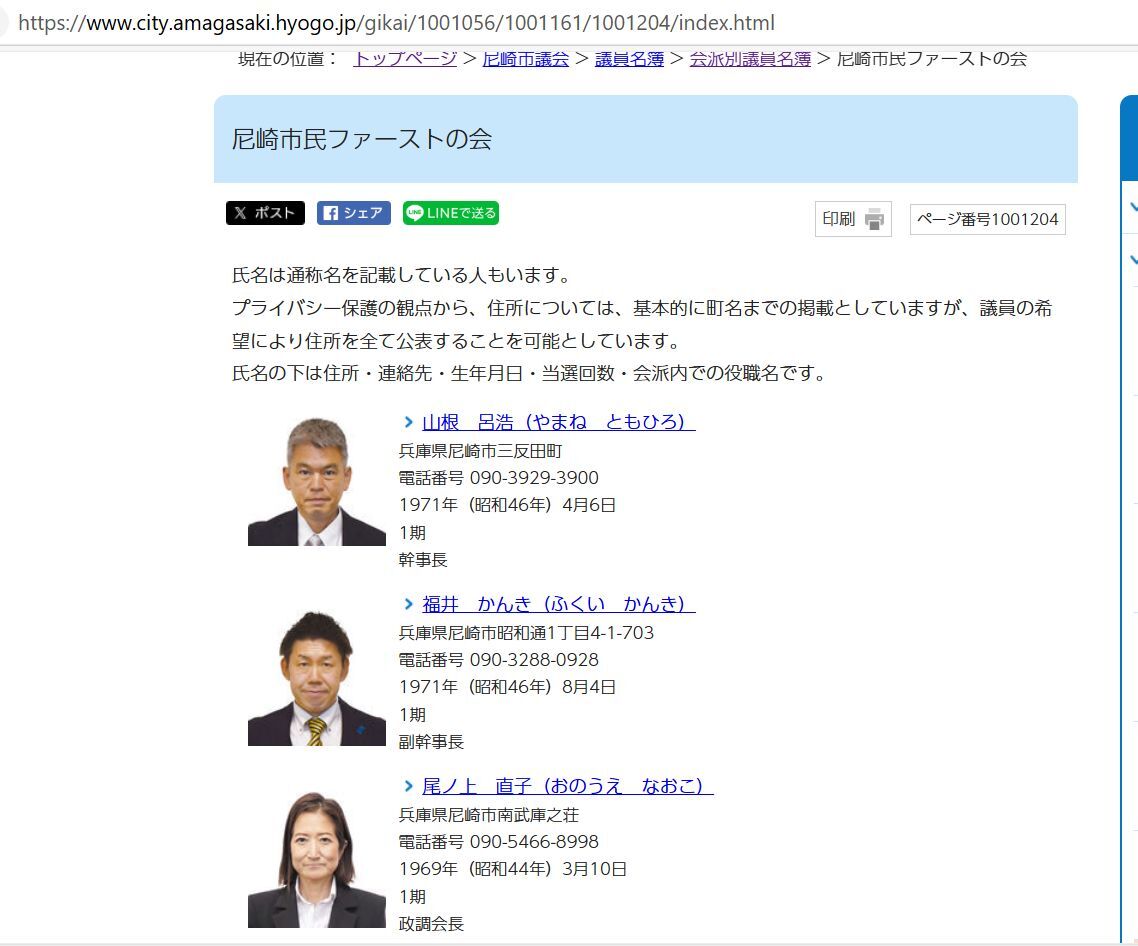Click address 兵庫県尼崎市南武庫之荘

point(489,815)
